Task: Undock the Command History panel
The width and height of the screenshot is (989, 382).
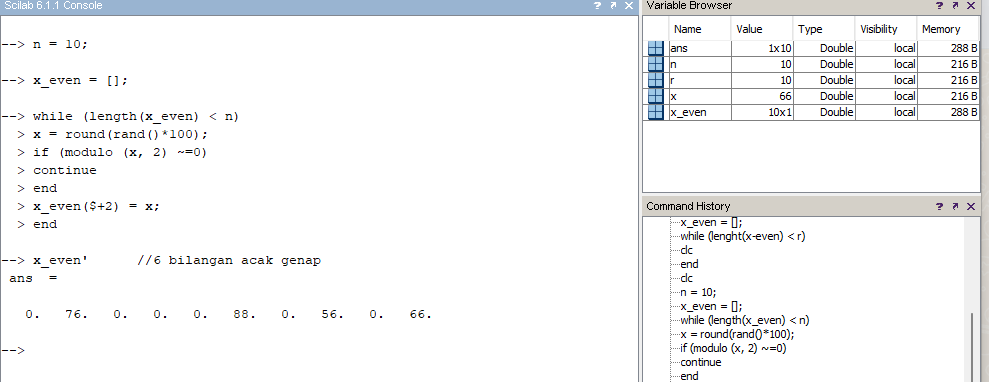Action: tap(955, 207)
